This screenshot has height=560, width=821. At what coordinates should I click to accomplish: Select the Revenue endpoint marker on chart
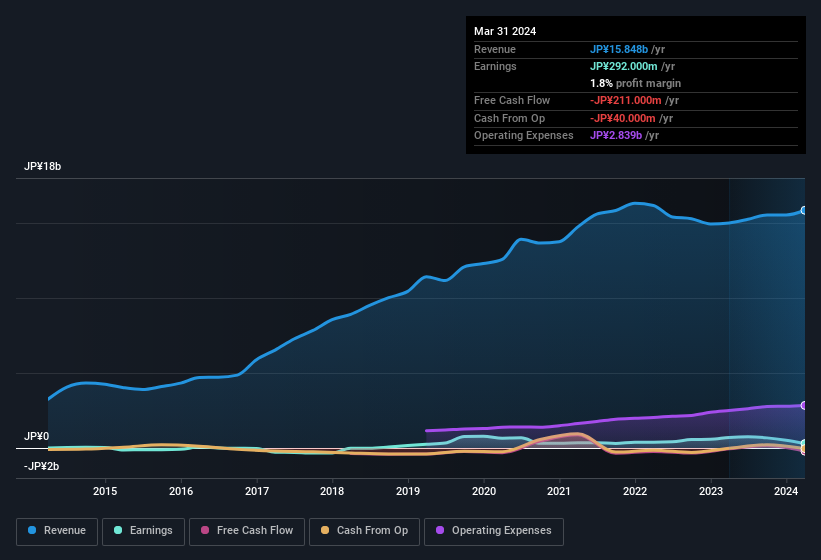coord(804,210)
